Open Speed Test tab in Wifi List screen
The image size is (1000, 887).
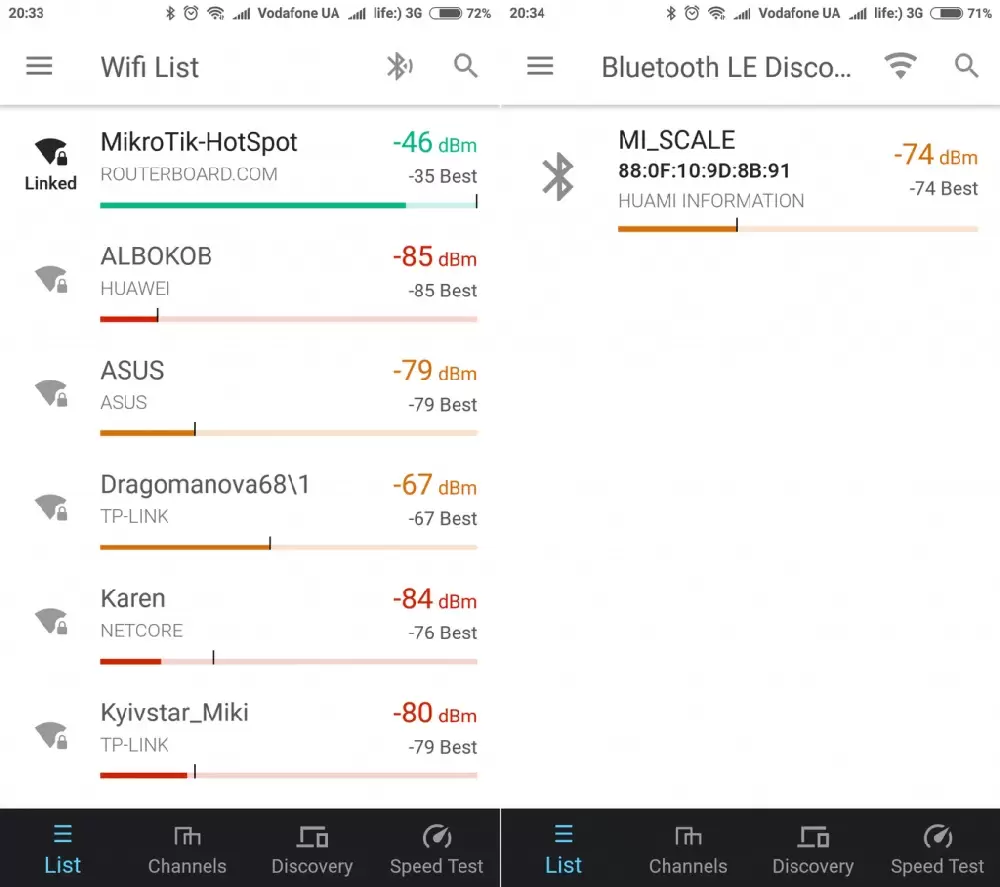pyautogui.click(x=437, y=848)
